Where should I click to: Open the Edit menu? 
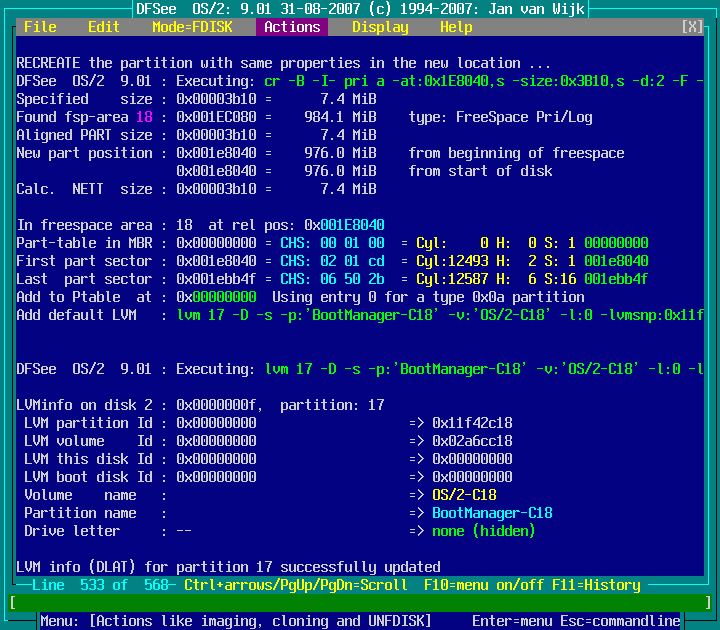(x=104, y=27)
